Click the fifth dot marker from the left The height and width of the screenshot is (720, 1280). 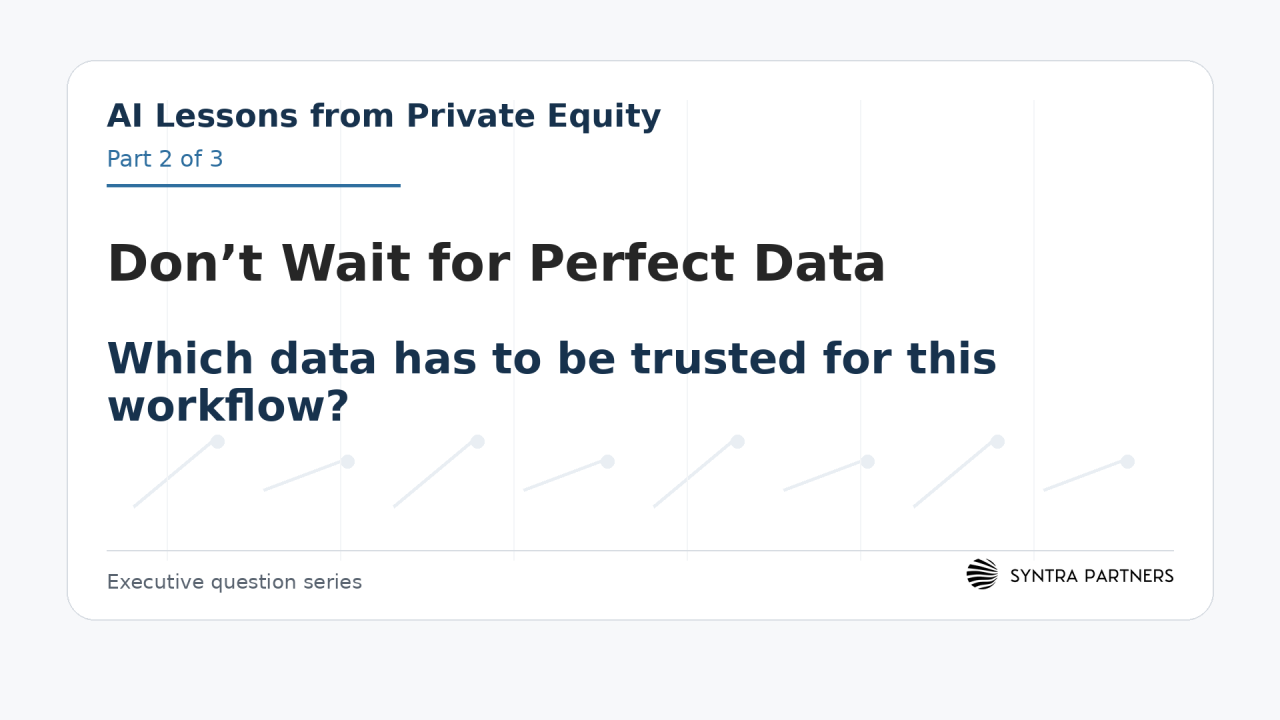tap(737, 441)
